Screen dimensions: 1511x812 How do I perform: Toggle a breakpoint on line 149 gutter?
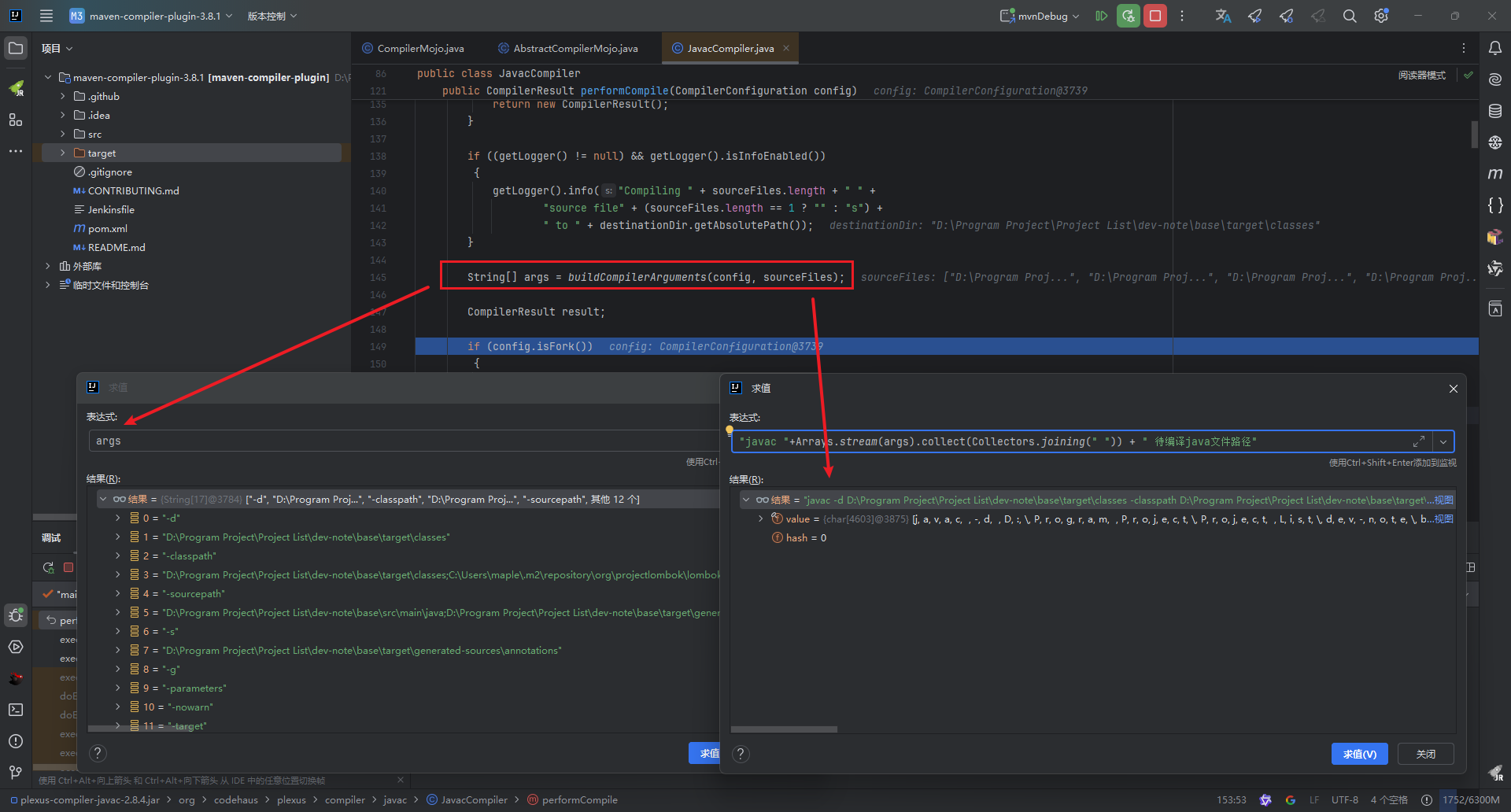coord(401,346)
